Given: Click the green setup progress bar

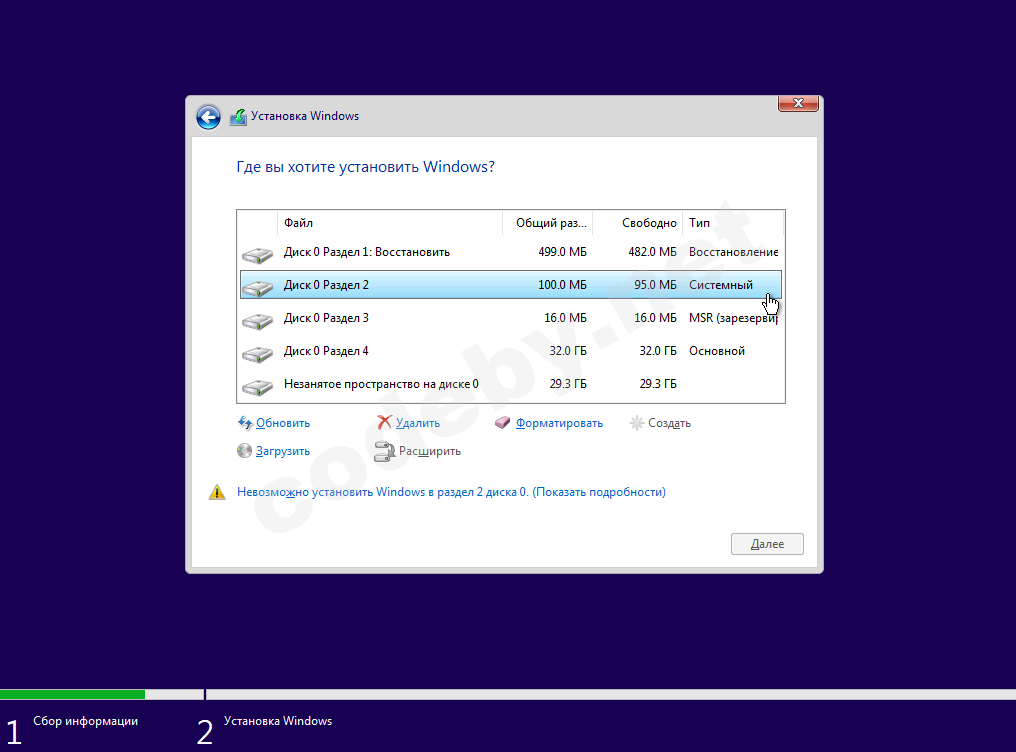Looking at the screenshot, I should (73, 694).
